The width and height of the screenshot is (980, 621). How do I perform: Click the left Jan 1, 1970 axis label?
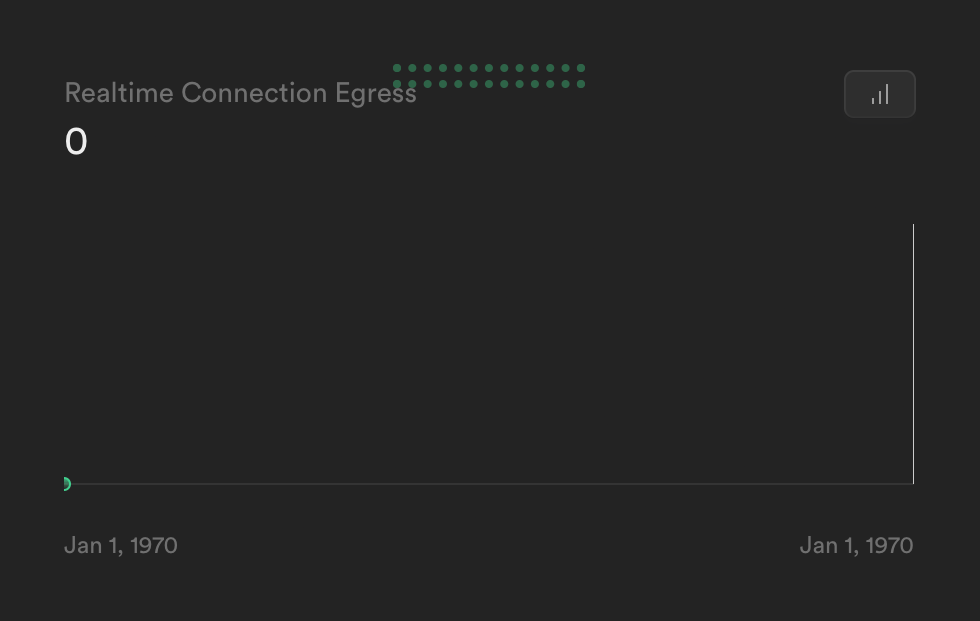tap(120, 545)
